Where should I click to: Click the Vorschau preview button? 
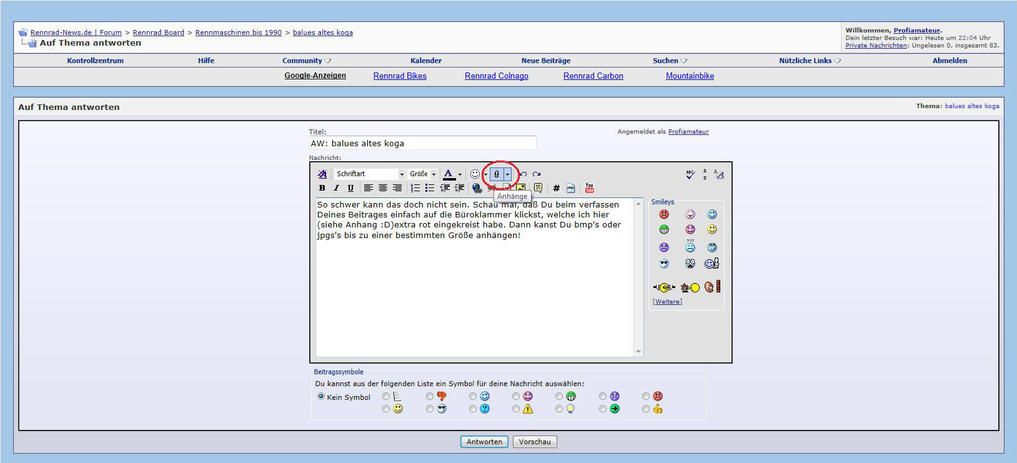[x=535, y=442]
